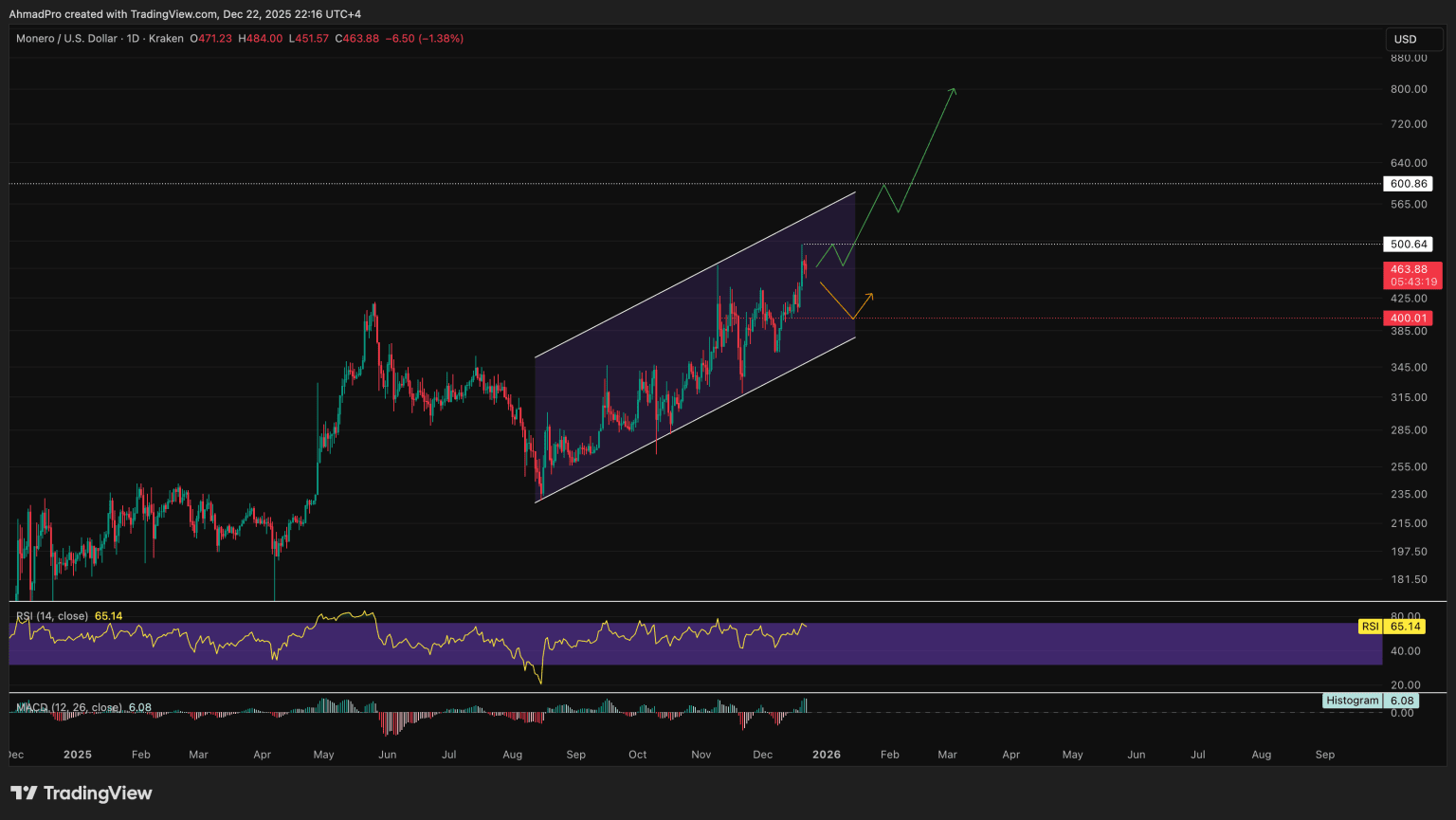
Task: Click the red 400.01 price level tag
Action: click(x=1408, y=319)
